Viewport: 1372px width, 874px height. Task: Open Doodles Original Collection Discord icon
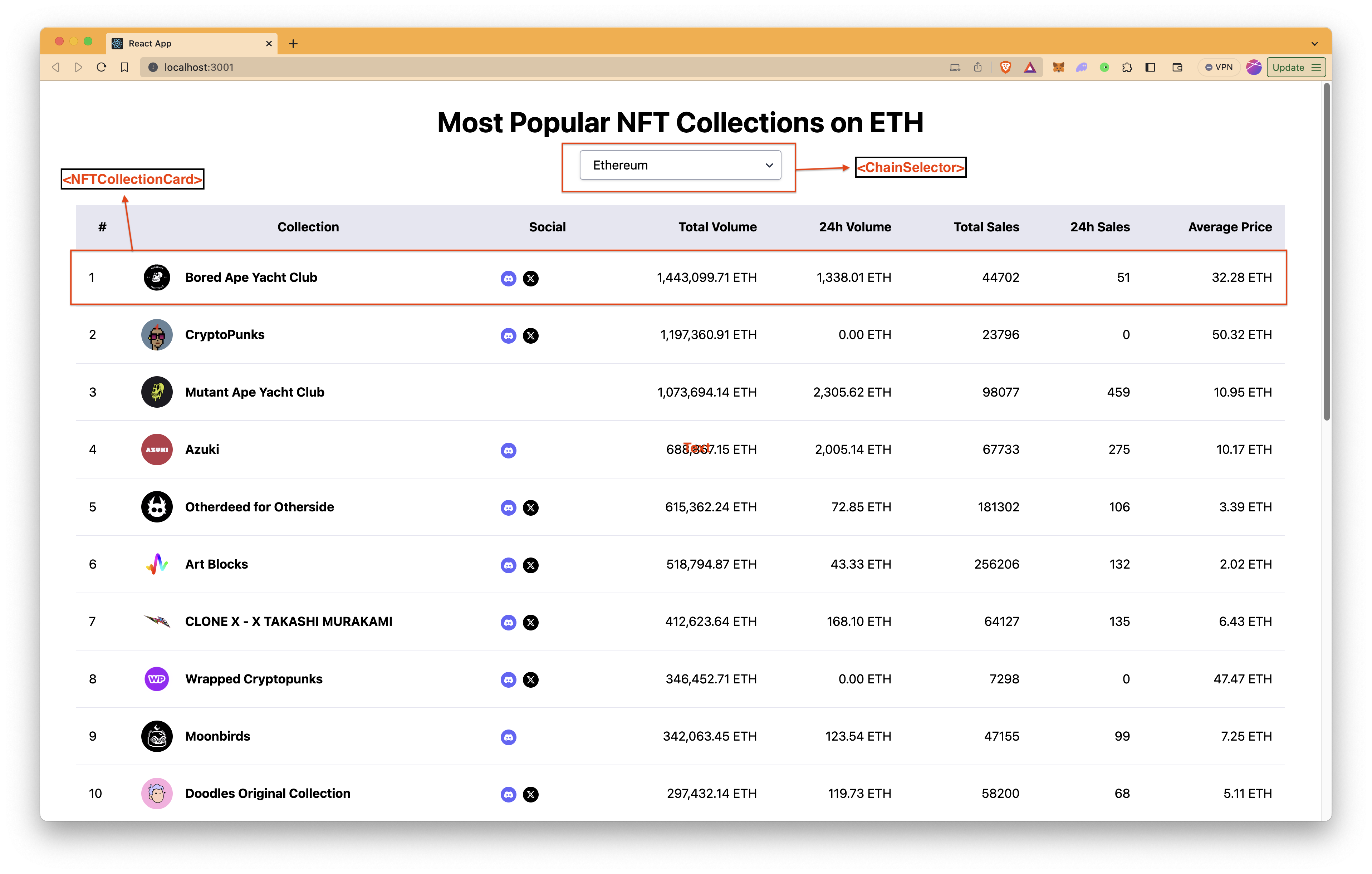pyautogui.click(x=508, y=794)
